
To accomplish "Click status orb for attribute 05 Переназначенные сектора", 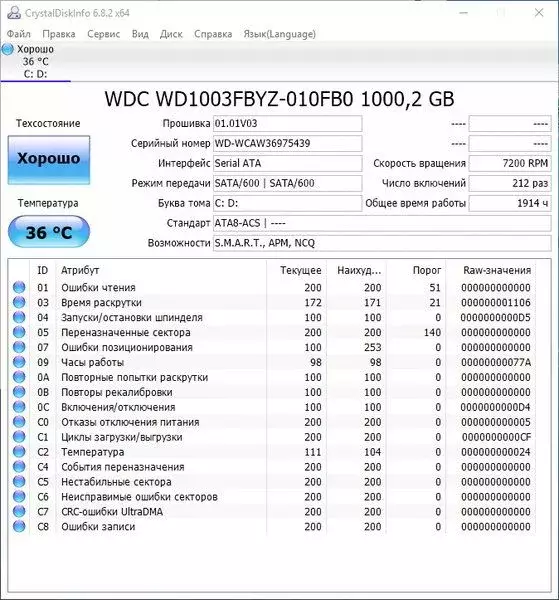I will (x=19, y=332).
